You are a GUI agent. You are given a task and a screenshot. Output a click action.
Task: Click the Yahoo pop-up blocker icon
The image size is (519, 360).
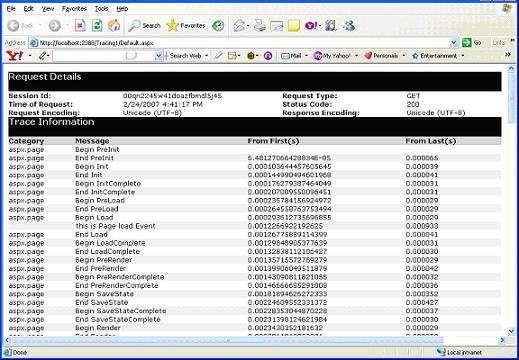tap(232, 56)
